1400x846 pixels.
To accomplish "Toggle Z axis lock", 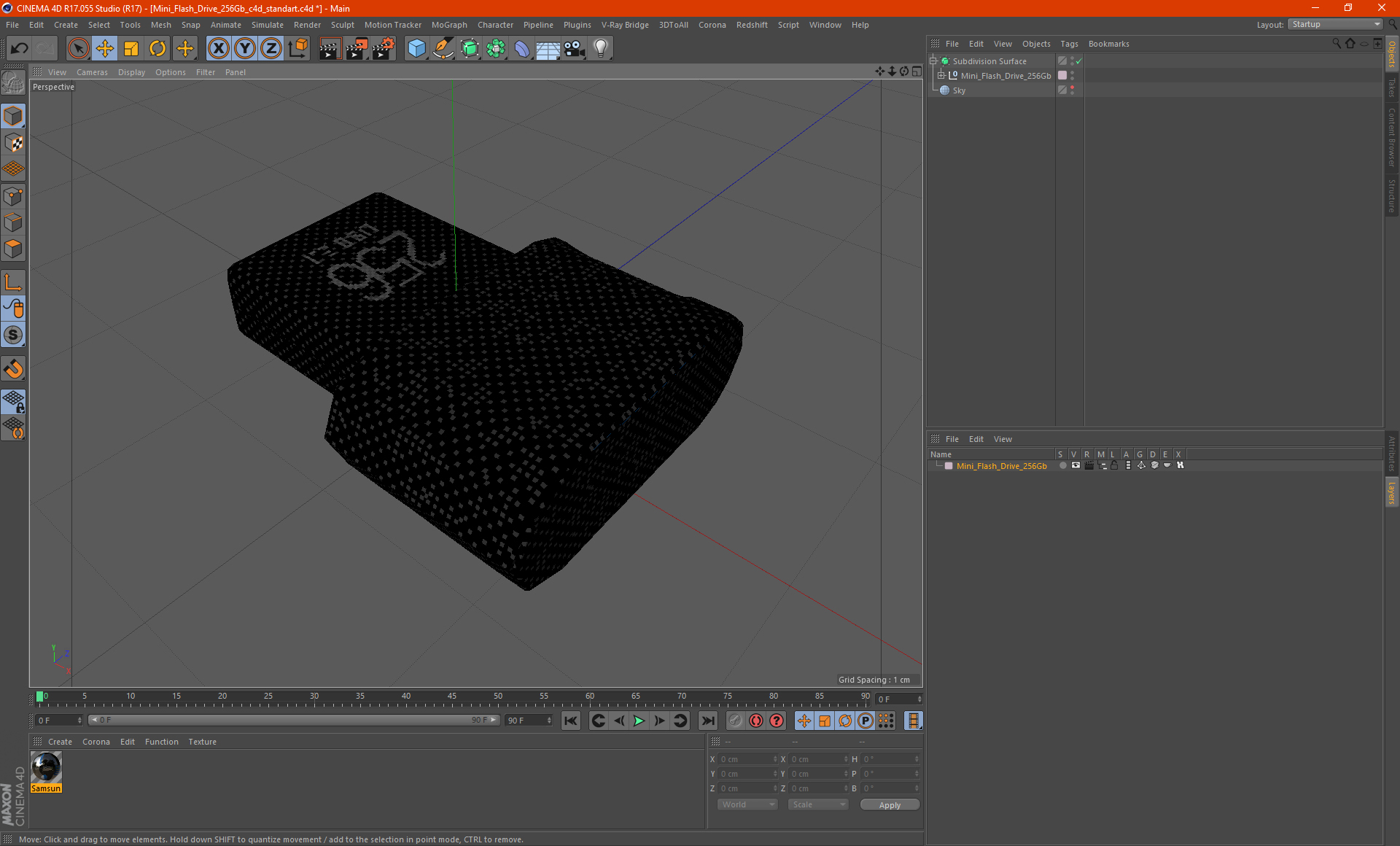I will click(271, 49).
